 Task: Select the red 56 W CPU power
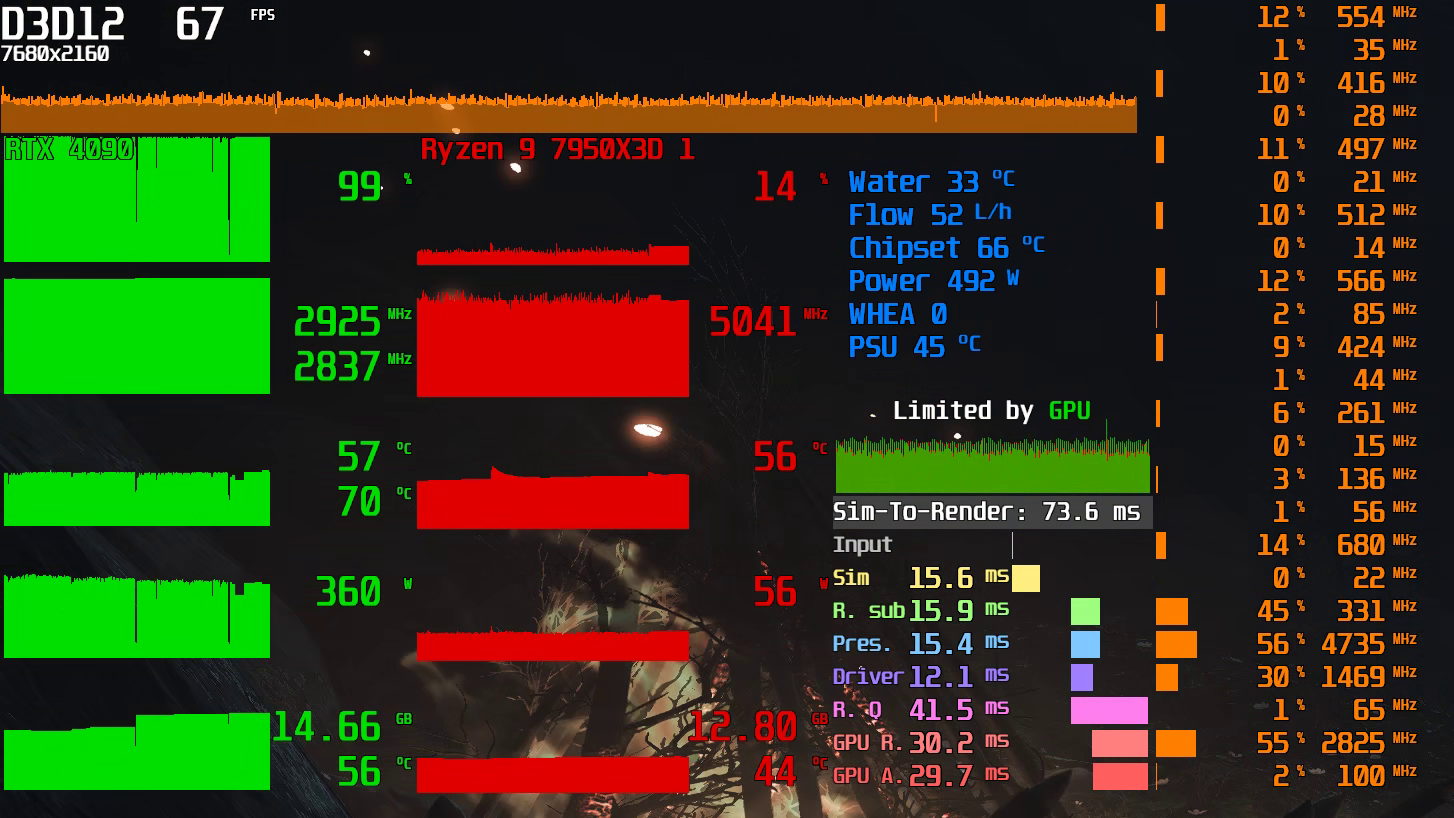[x=790, y=592]
